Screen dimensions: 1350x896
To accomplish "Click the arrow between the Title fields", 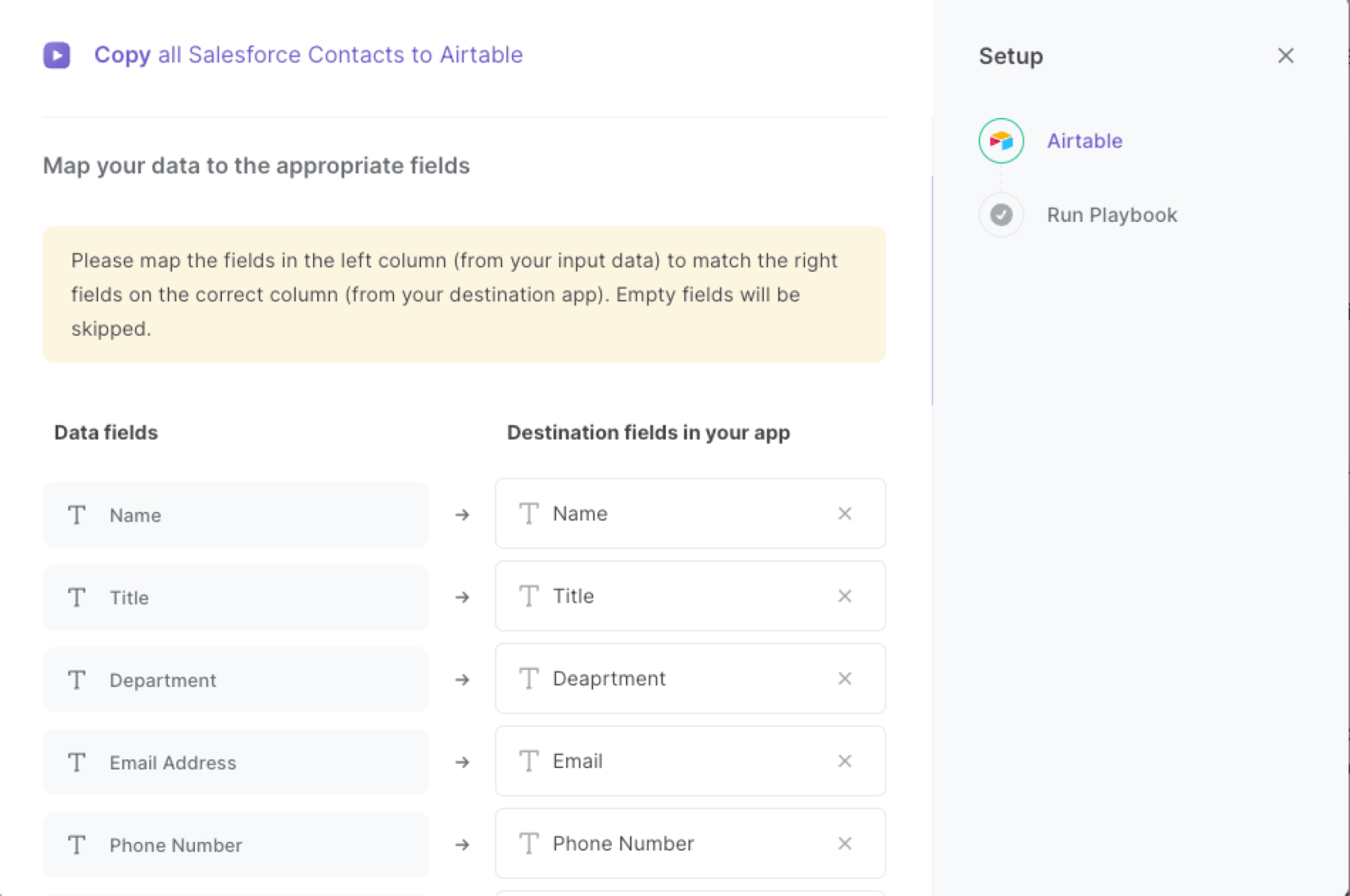I will point(462,597).
